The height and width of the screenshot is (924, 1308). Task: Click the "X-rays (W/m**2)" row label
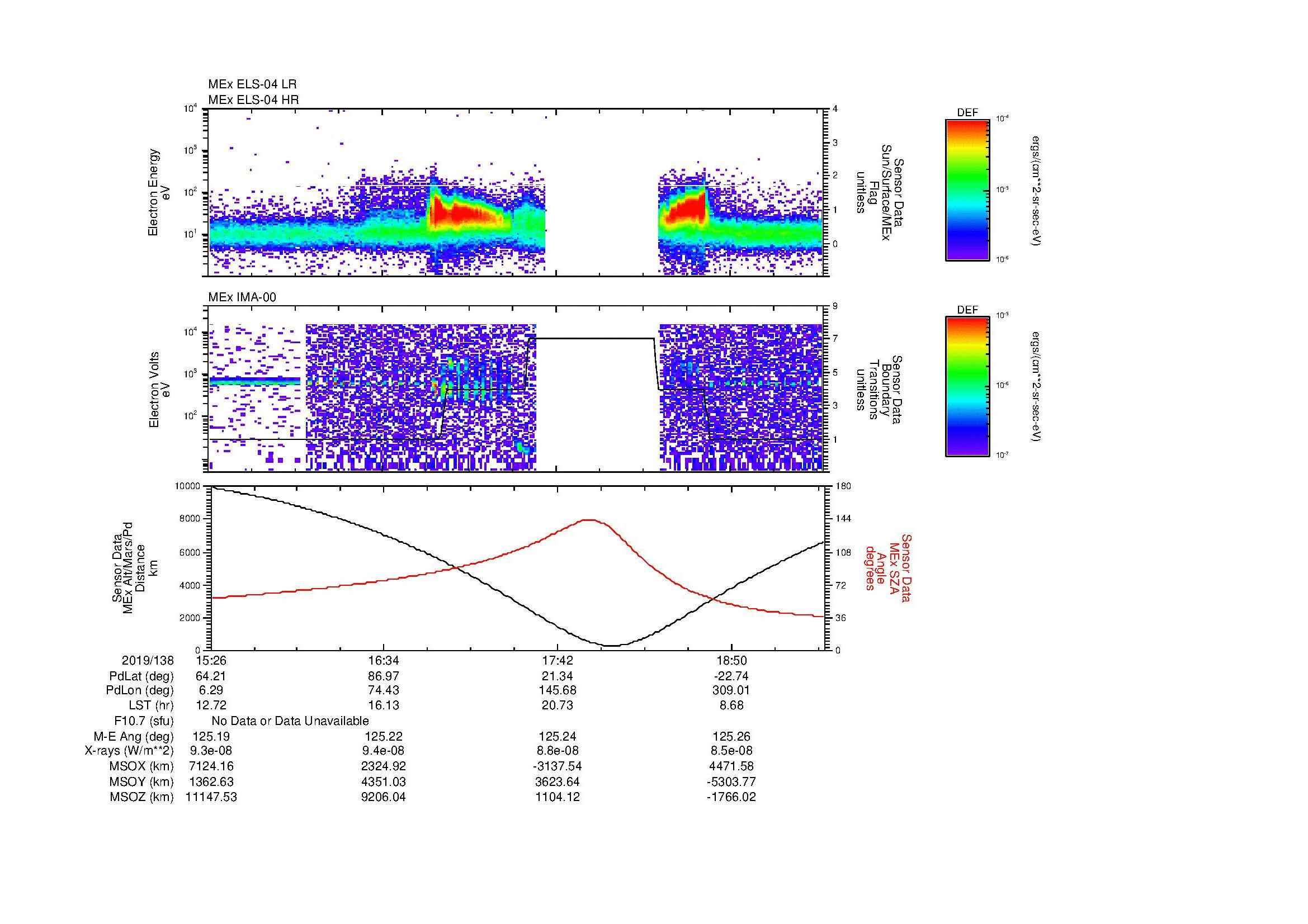click(129, 751)
